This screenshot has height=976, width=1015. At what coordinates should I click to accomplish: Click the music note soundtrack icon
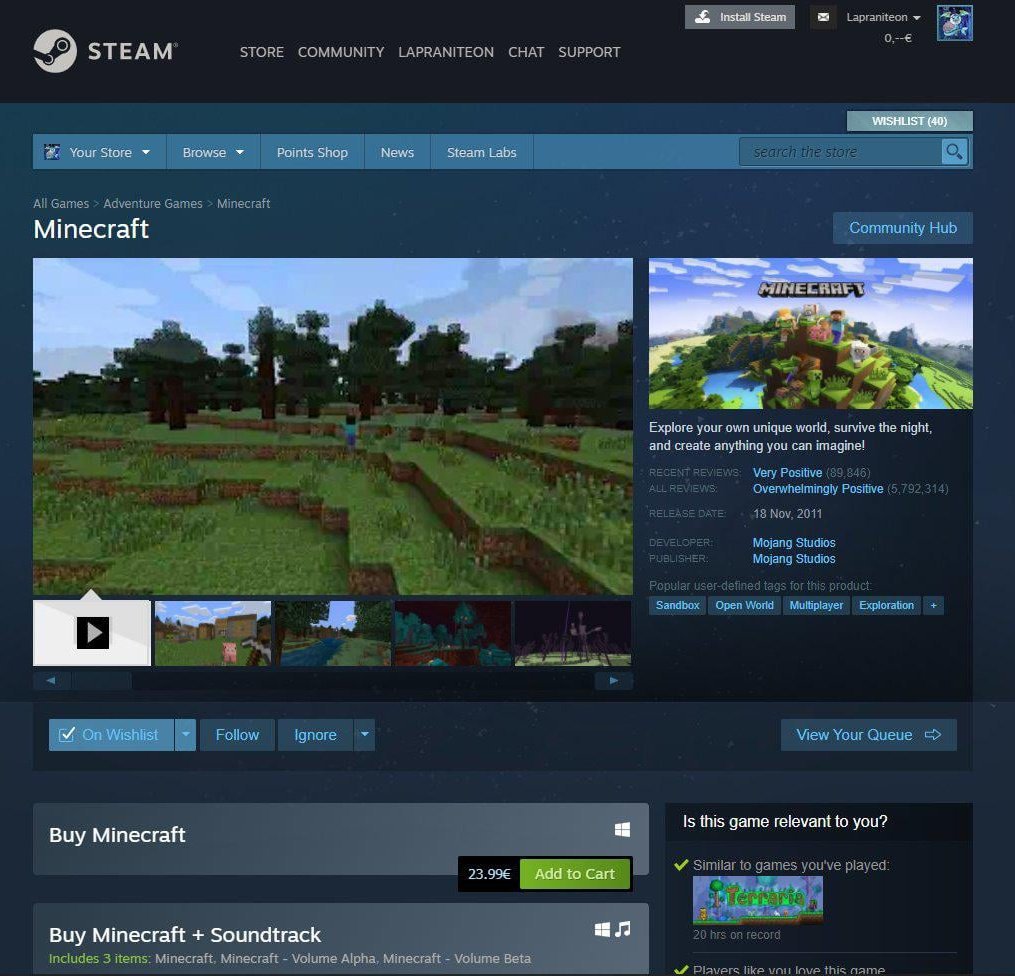pos(623,929)
